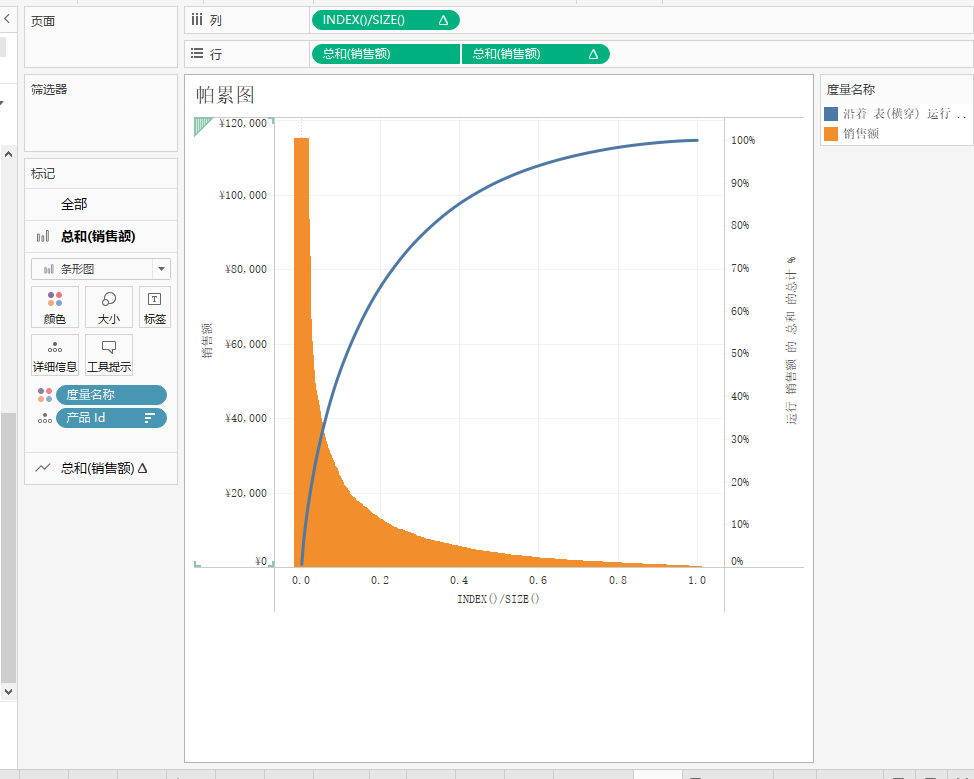Viewport: 974px width, 779px height.
Task: Click the Detail (详细信息) marks button
Action: 55,355
